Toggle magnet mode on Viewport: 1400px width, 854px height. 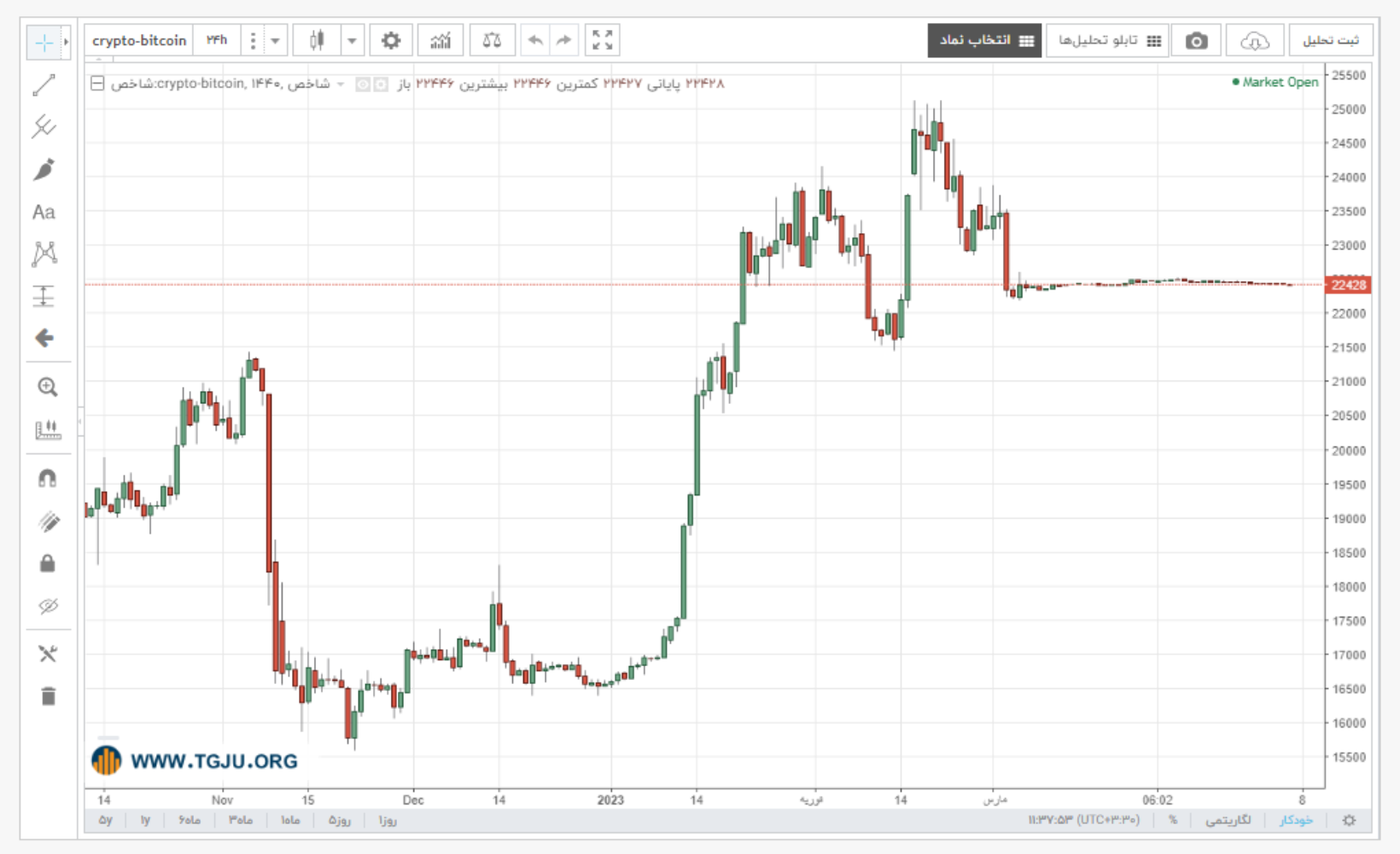[48, 478]
